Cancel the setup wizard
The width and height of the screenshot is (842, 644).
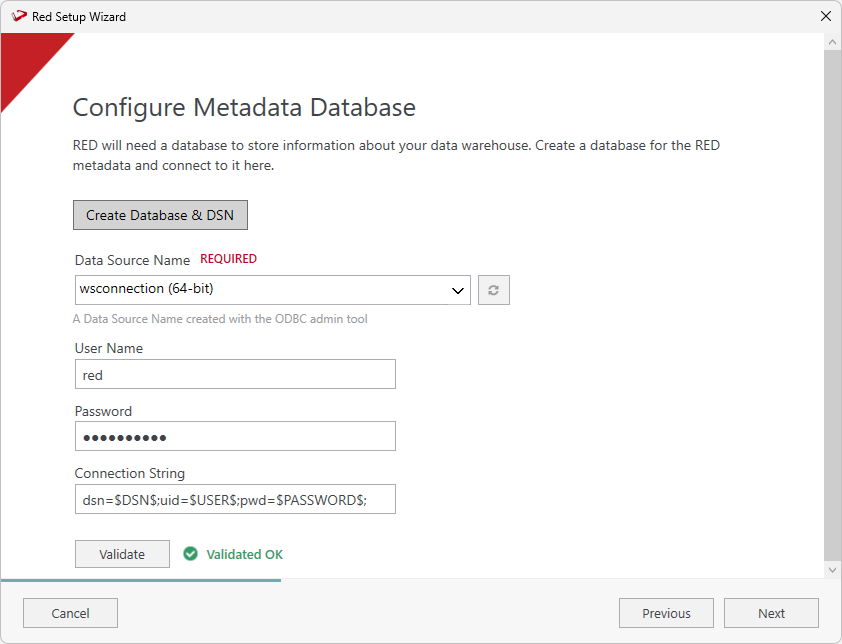point(70,613)
